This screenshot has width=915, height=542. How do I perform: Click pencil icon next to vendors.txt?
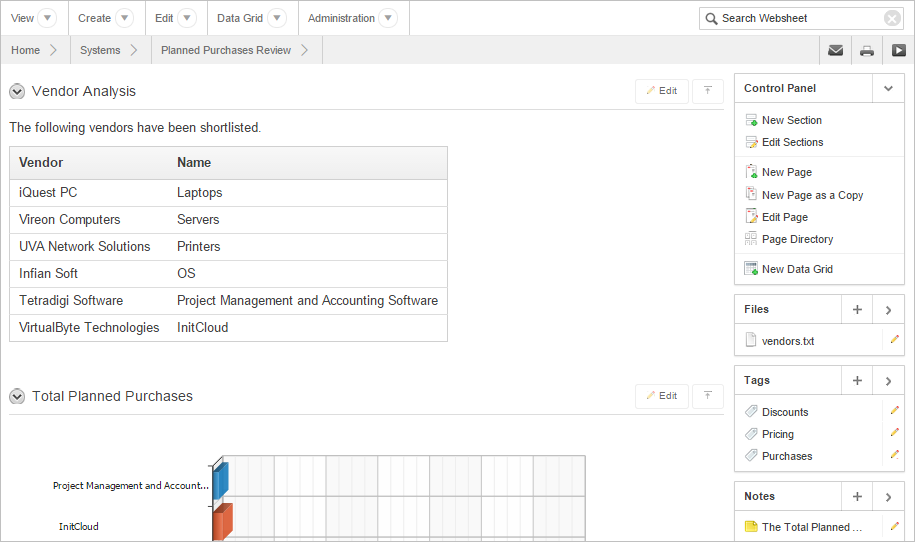pyautogui.click(x=894, y=340)
